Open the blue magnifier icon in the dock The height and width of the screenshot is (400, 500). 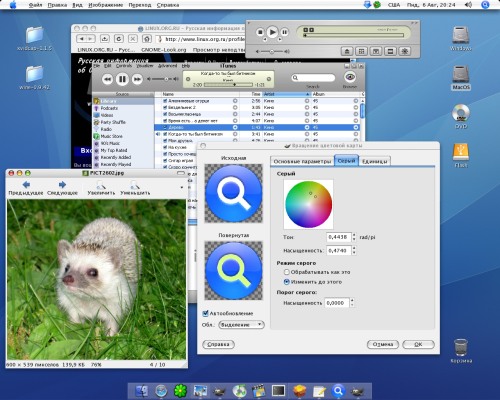tap(338, 391)
